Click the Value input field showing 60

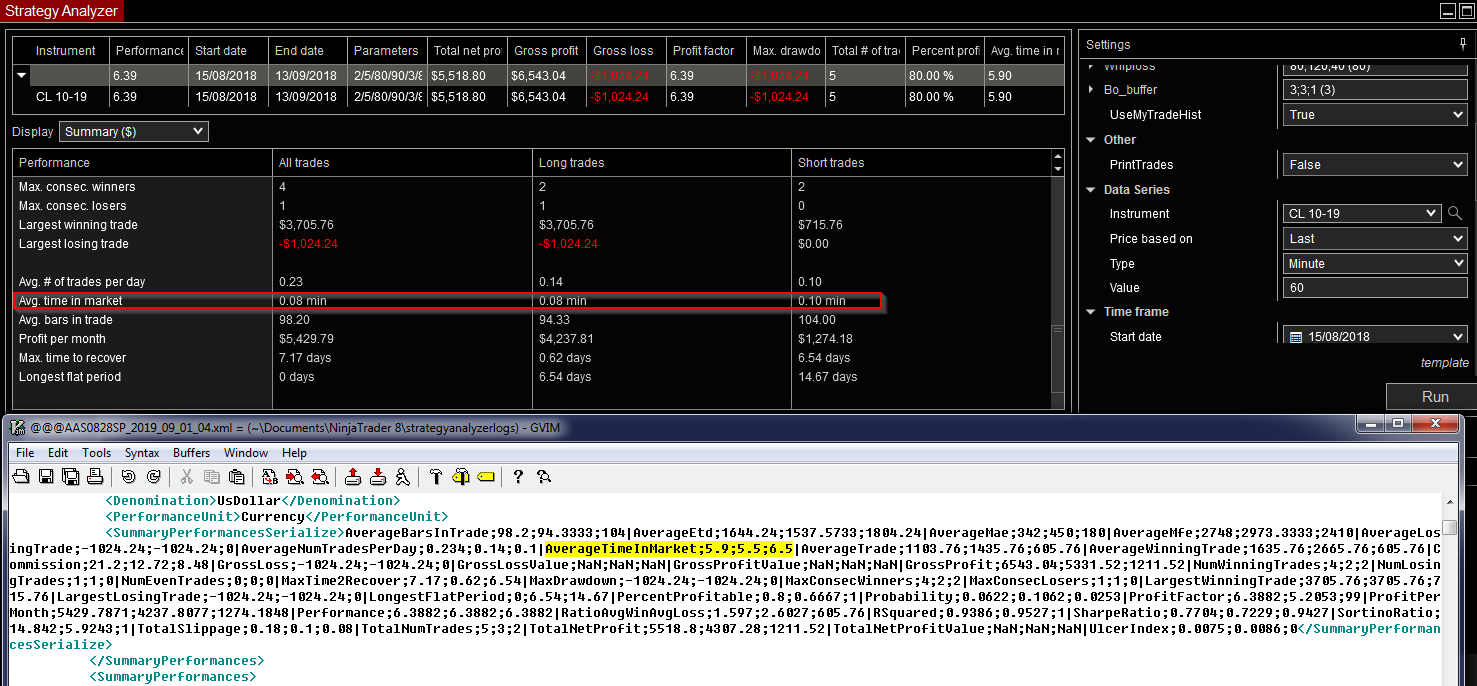(x=1375, y=288)
